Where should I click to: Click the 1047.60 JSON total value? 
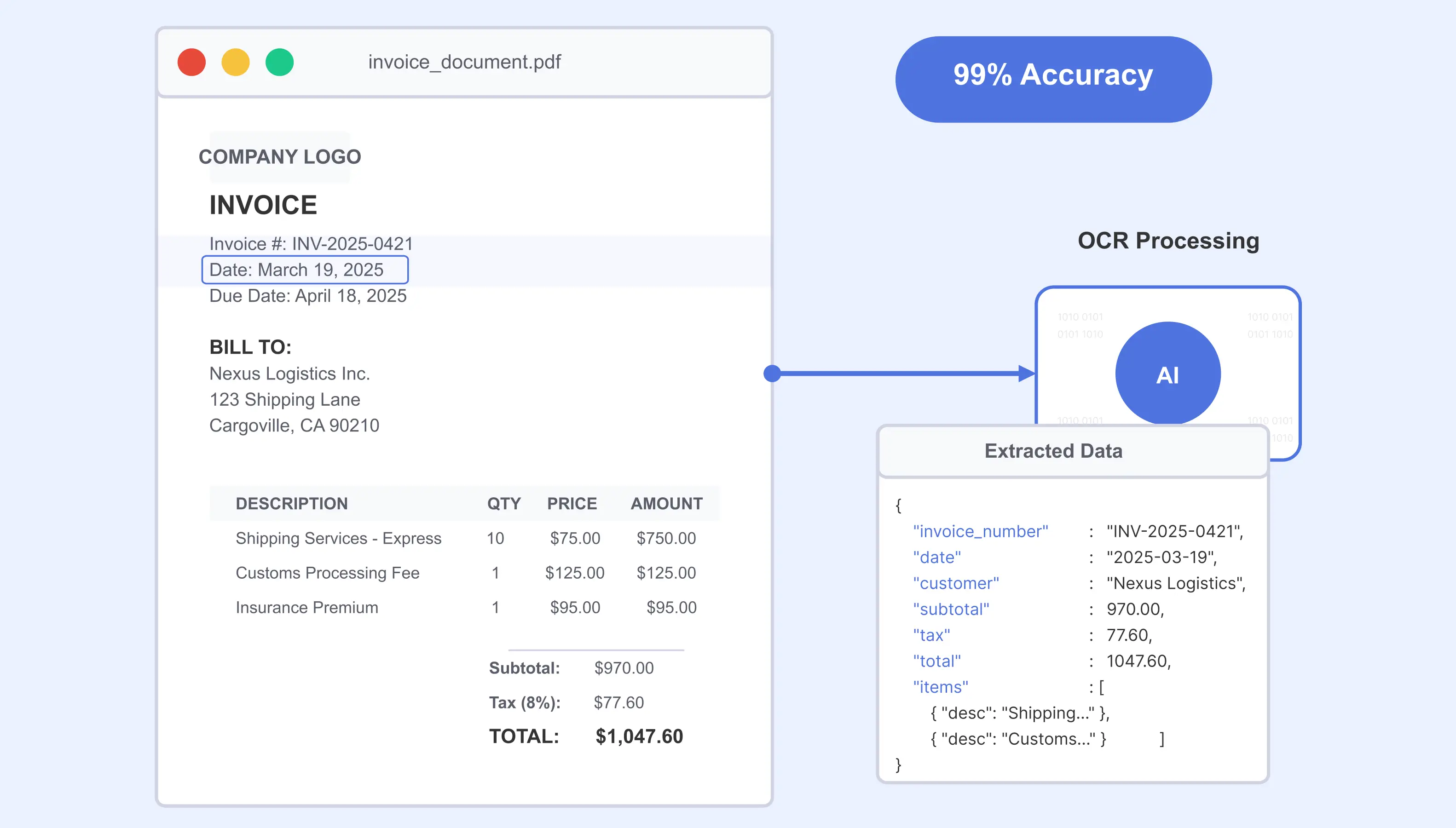pyautogui.click(x=1138, y=661)
